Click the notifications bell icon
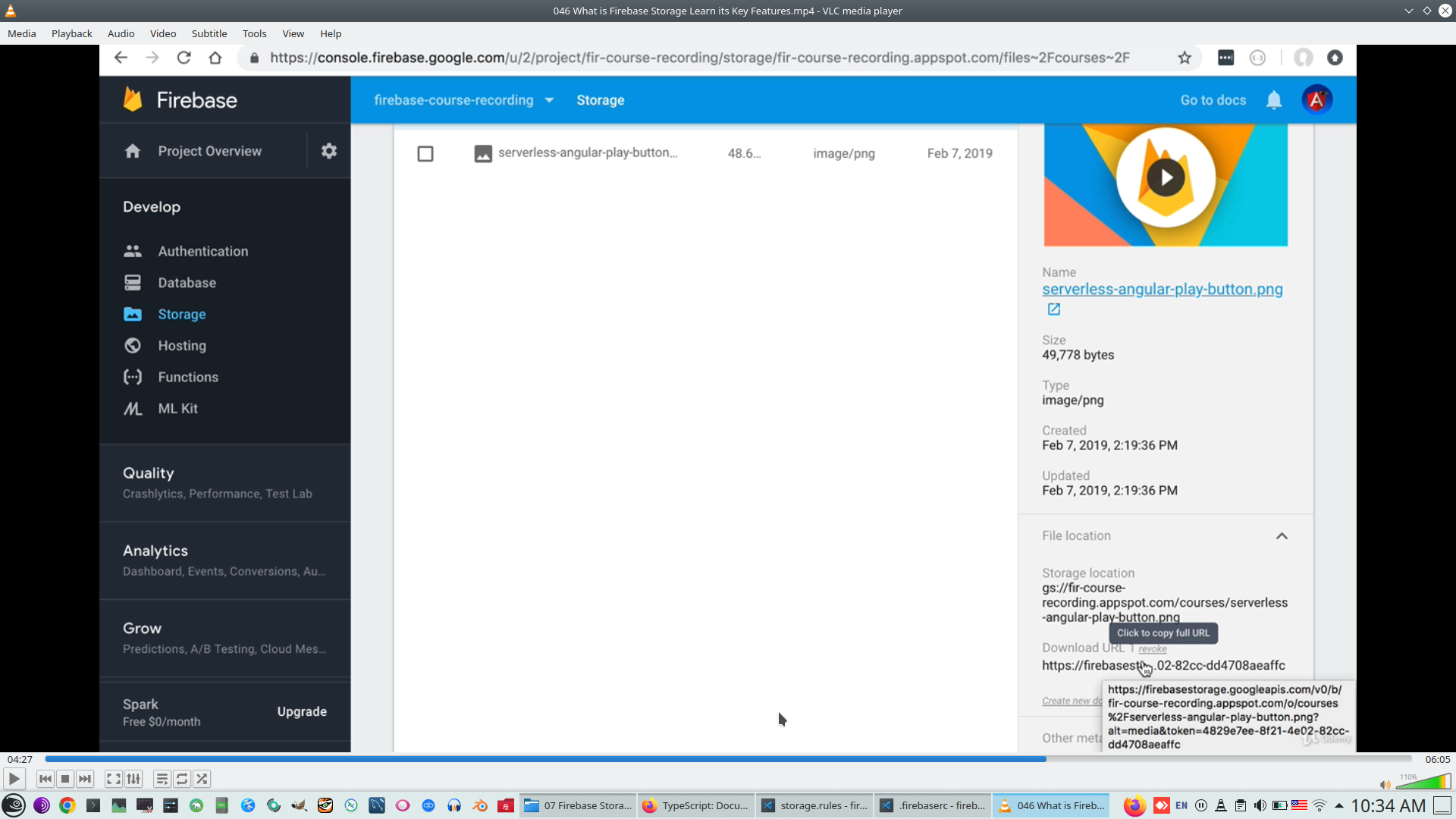This screenshot has width=1456, height=819. pyautogui.click(x=1274, y=100)
